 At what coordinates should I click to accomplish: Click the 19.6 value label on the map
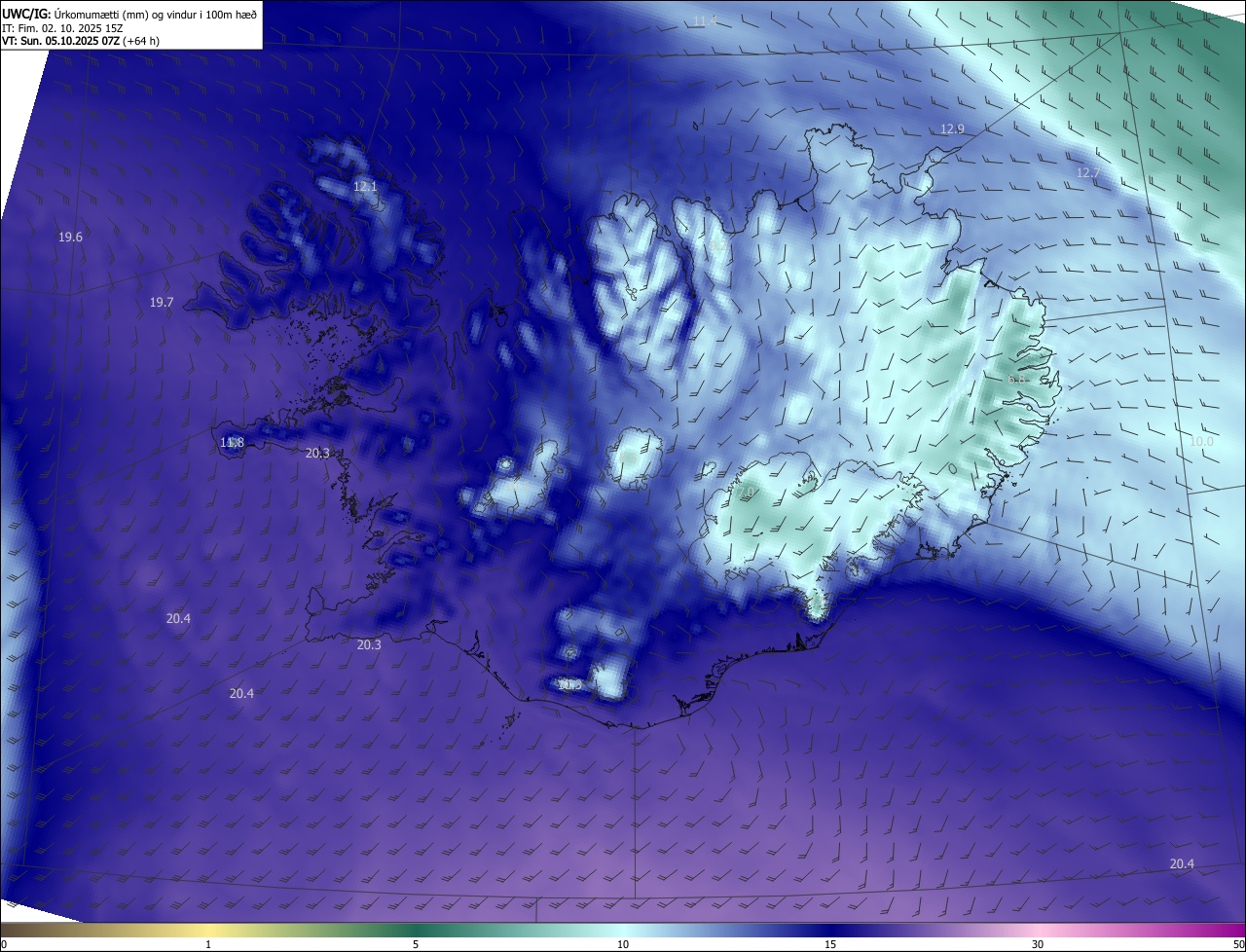70,238
